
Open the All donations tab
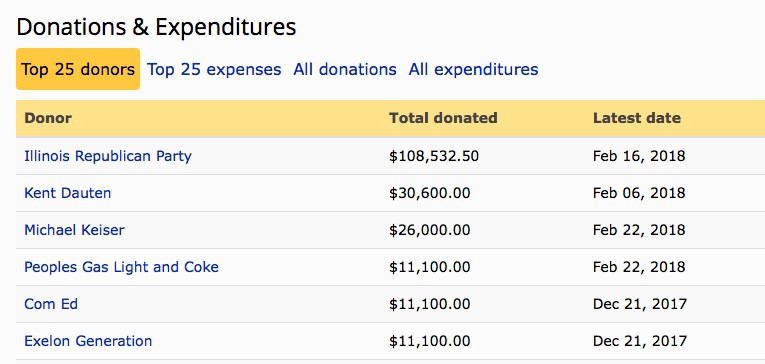(x=345, y=69)
